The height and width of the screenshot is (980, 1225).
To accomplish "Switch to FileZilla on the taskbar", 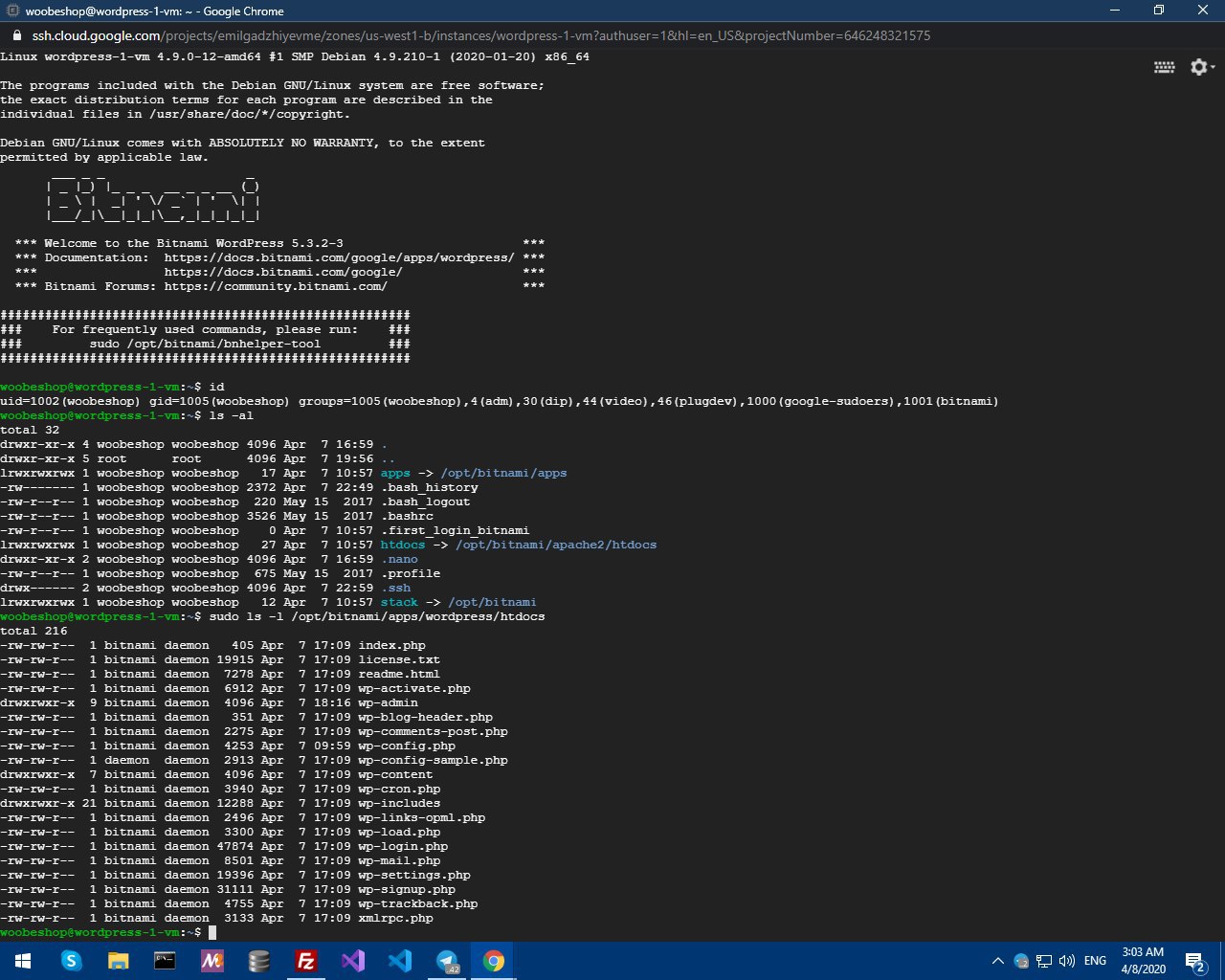I will click(306, 961).
